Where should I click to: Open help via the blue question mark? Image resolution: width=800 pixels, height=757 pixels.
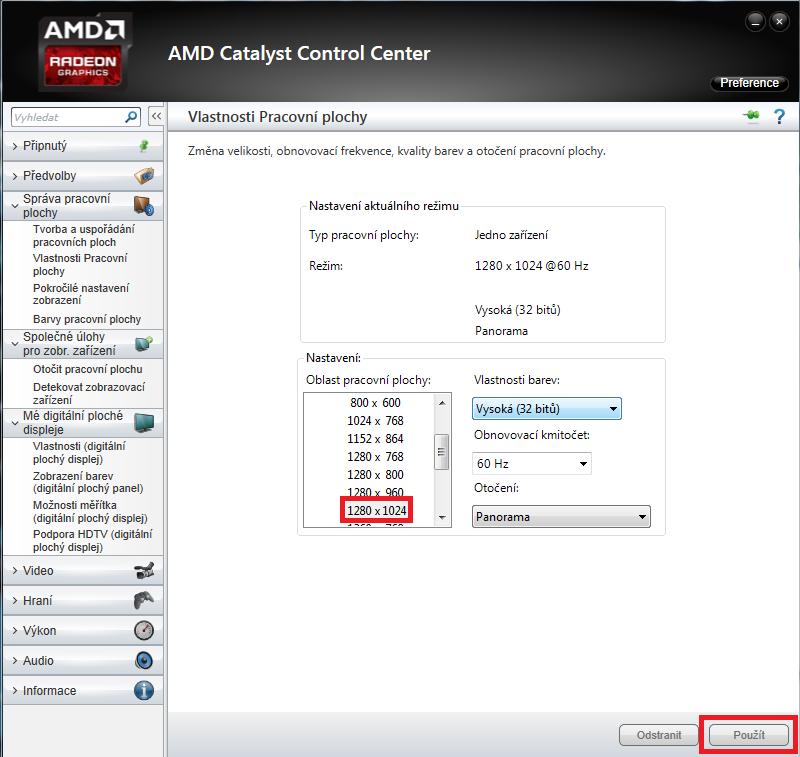pyautogui.click(x=779, y=116)
